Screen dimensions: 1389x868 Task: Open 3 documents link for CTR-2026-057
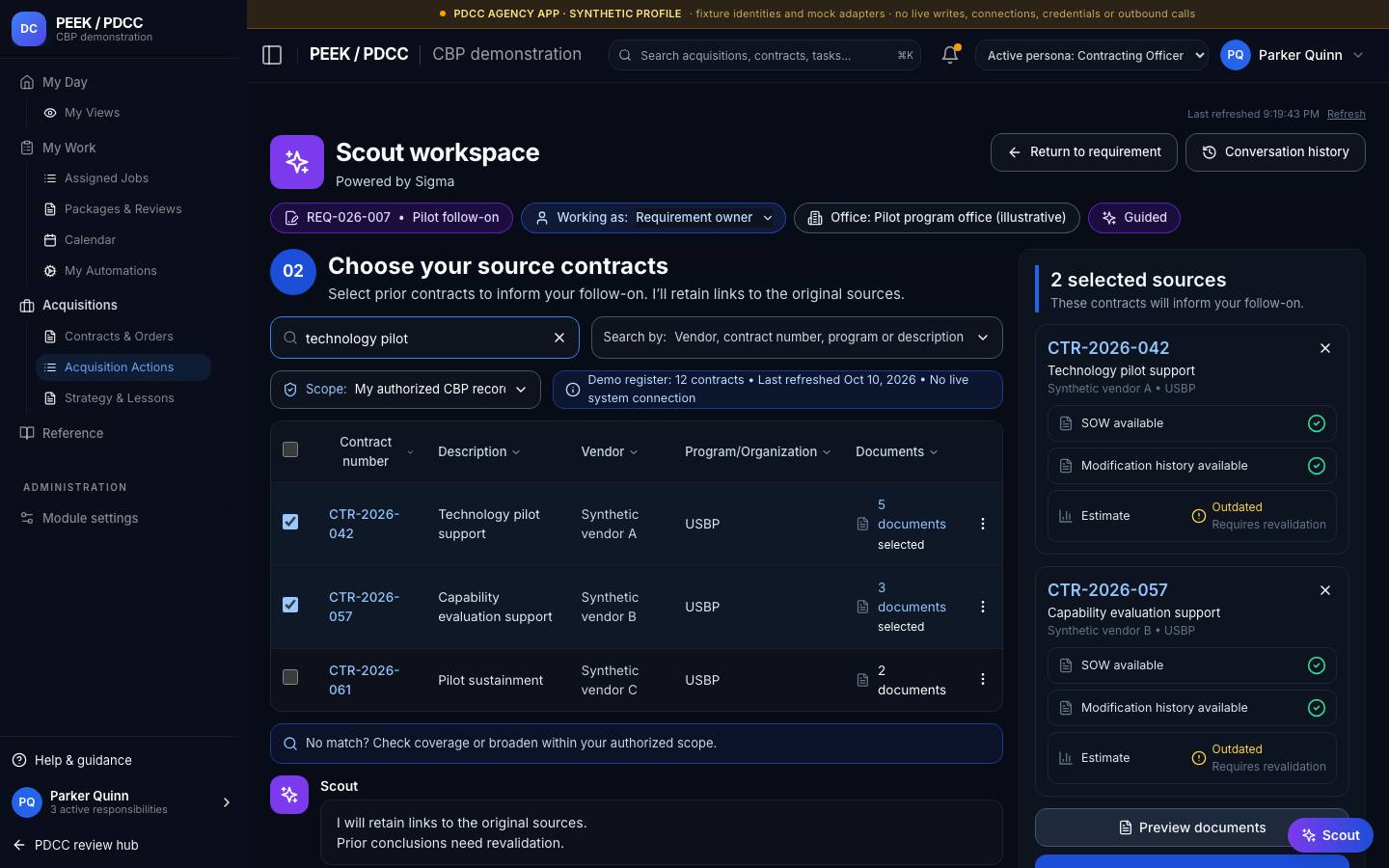tap(912, 597)
